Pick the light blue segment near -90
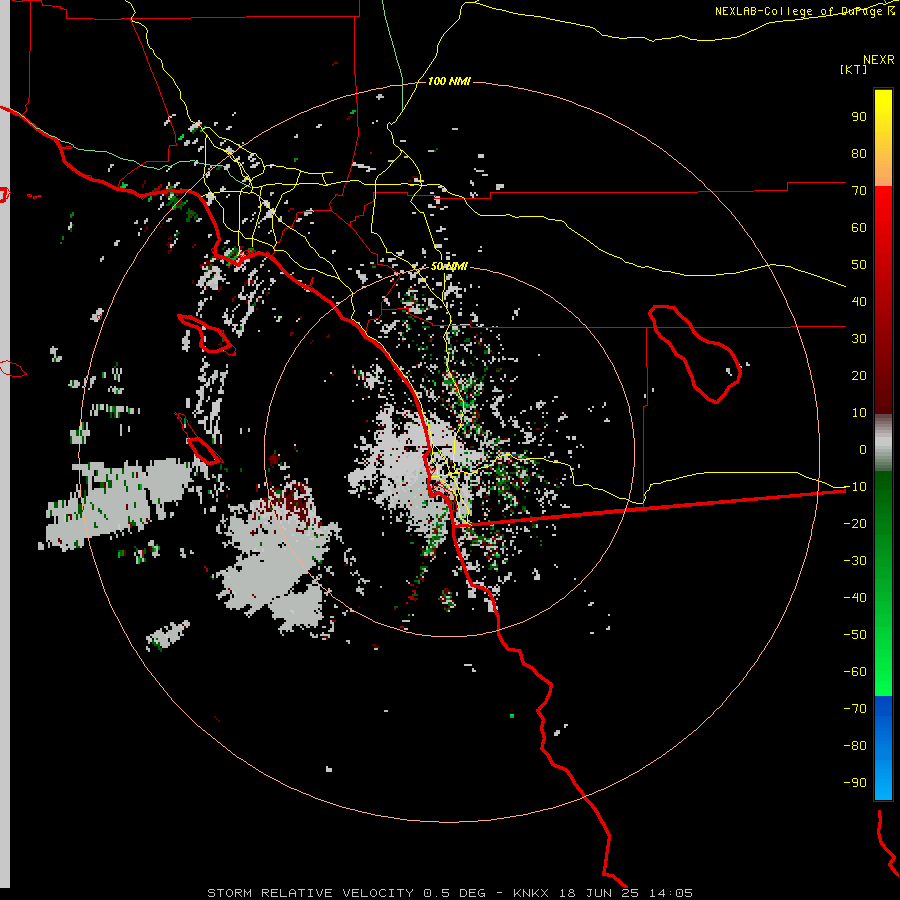 pyautogui.click(x=883, y=781)
